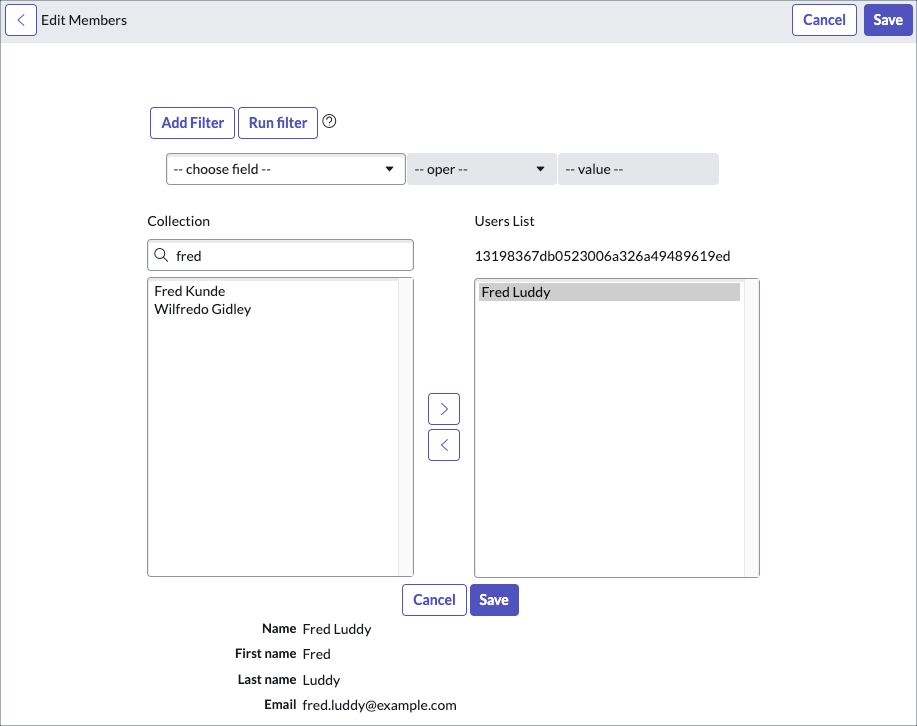Open the help tooltip beside Run filter

point(329,122)
